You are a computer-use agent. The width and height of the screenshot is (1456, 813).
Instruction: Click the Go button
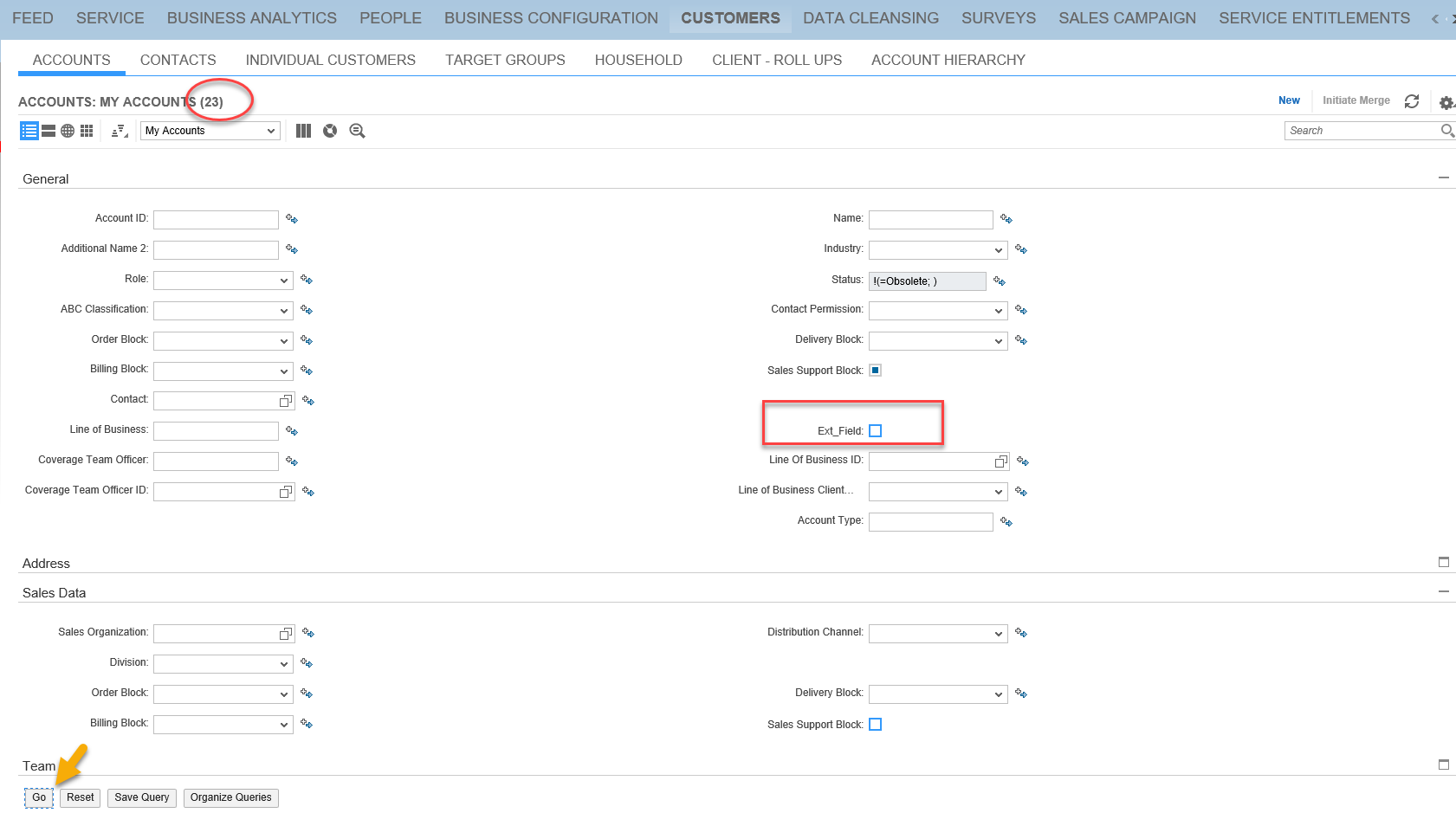coord(39,798)
